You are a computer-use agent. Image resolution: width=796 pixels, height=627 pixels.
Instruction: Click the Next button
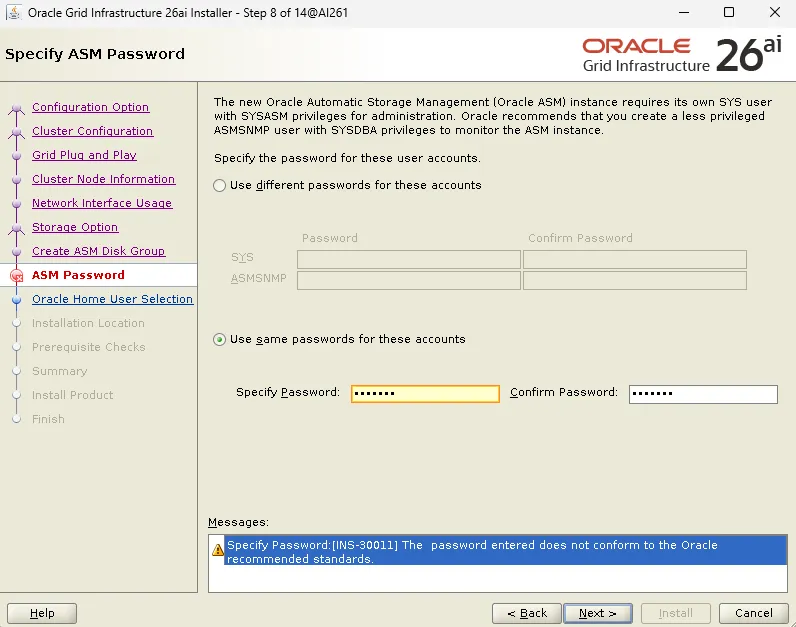click(598, 613)
